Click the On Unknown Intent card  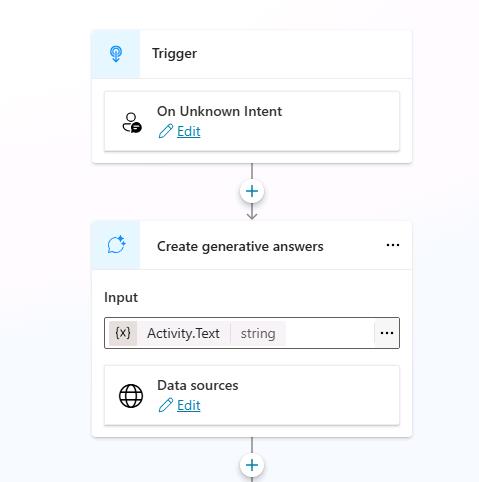(252, 121)
